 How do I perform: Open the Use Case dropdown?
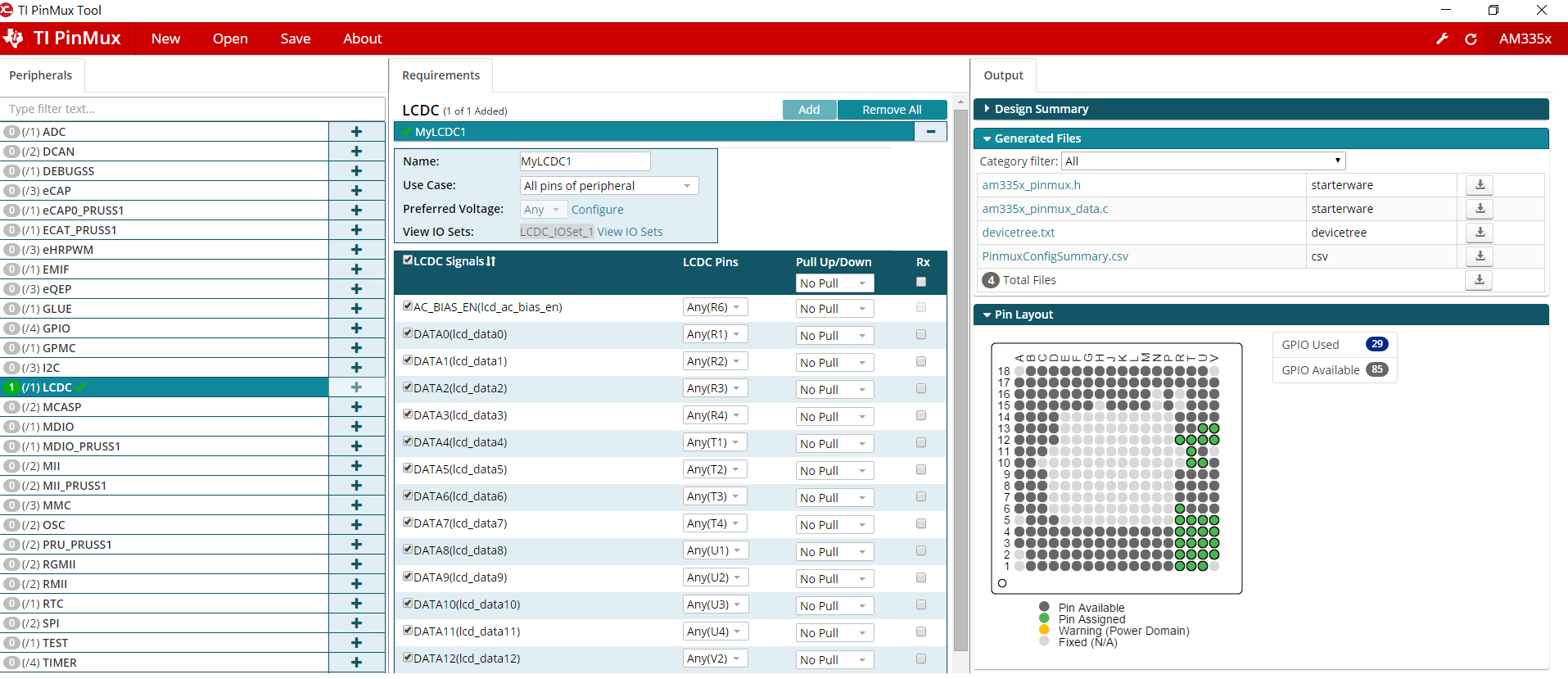point(609,186)
